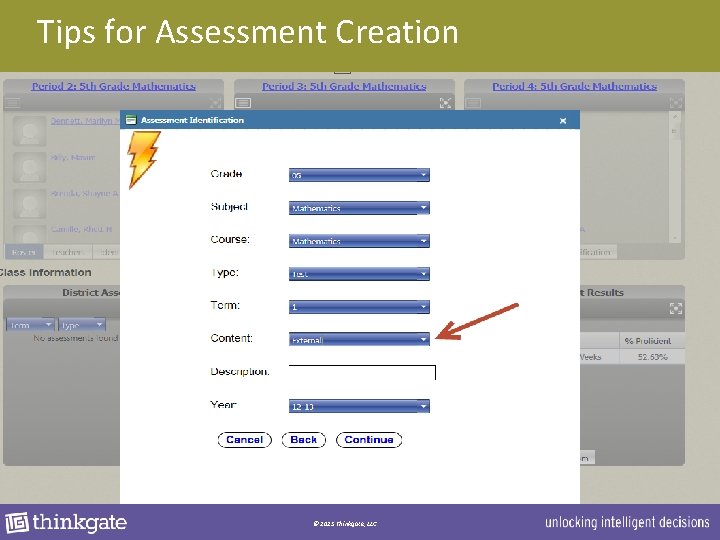
Task: Open student Camille, Rhea link
Action: coord(81,229)
